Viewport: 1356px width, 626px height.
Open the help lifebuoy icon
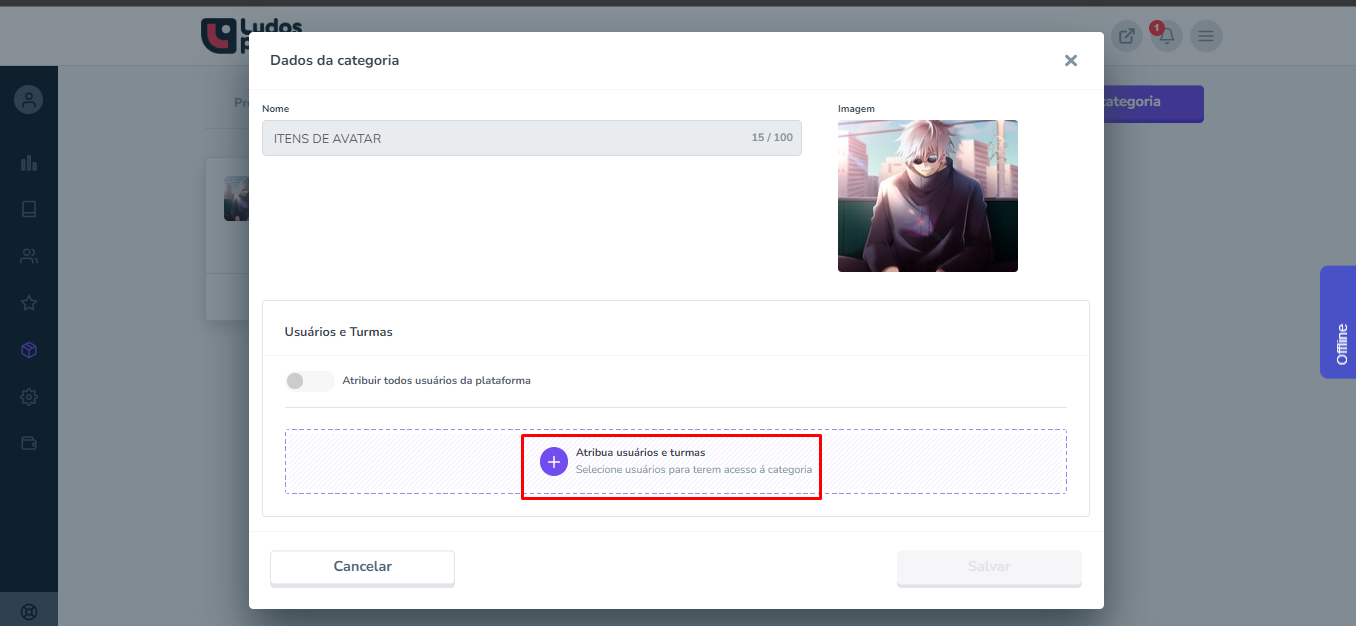[x=29, y=612]
